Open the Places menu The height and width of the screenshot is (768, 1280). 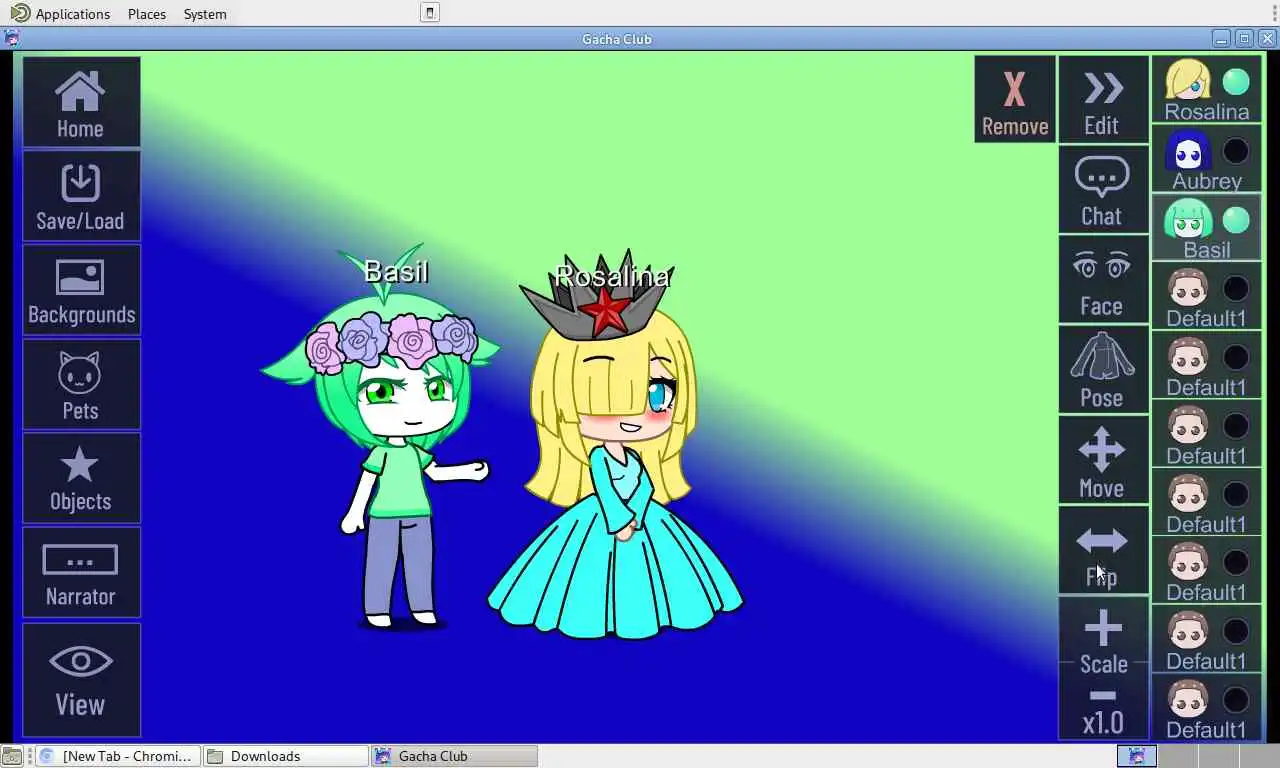147,14
